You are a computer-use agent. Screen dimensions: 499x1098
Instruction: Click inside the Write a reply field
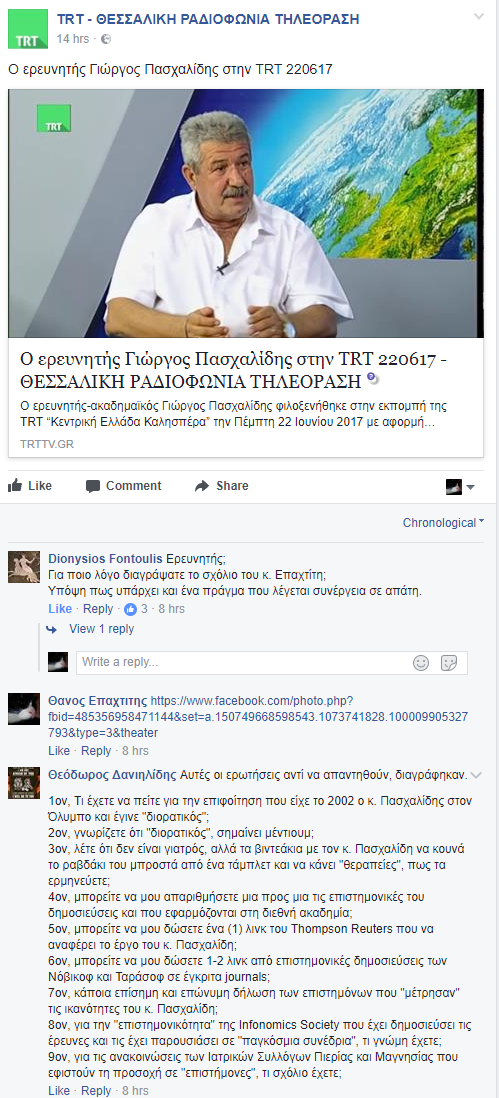pos(243,662)
